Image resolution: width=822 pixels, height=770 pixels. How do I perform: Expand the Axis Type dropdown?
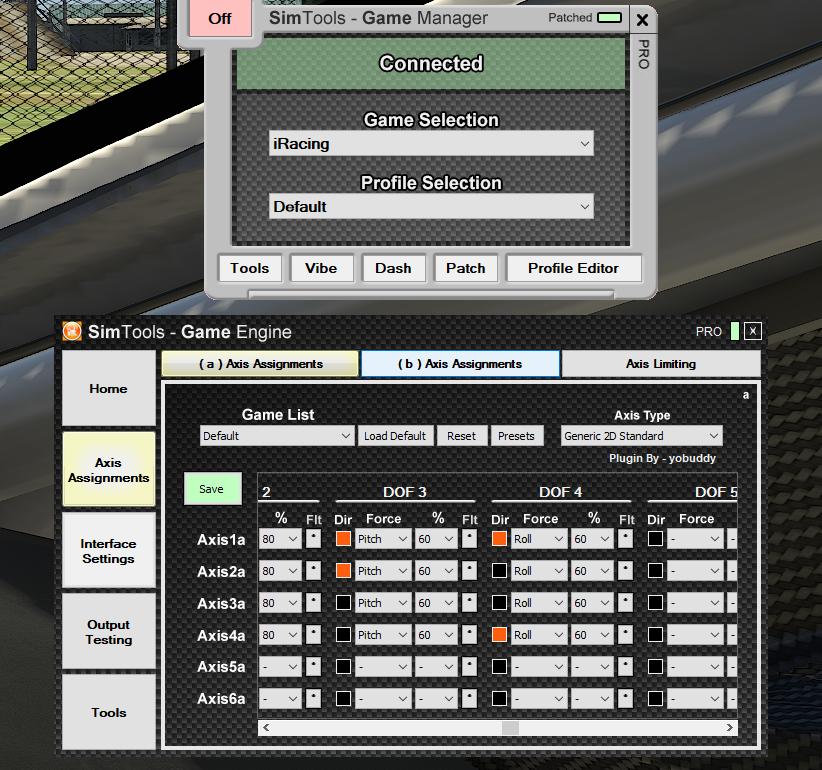641,436
